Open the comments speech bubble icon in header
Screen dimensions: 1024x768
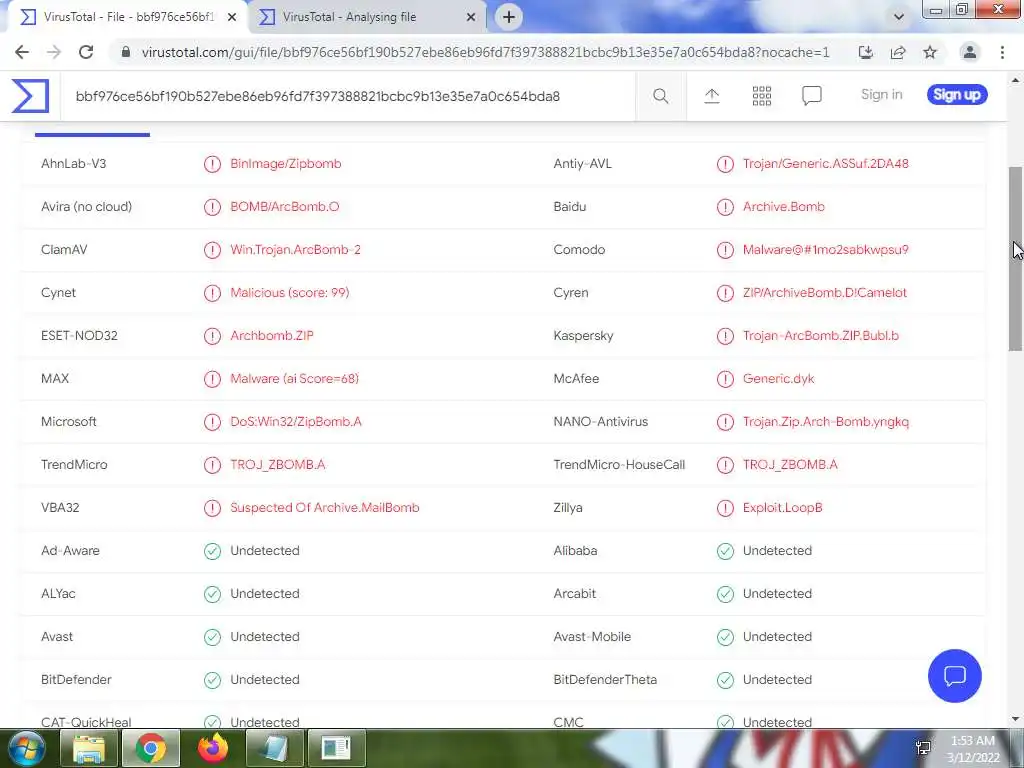pos(812,96)
